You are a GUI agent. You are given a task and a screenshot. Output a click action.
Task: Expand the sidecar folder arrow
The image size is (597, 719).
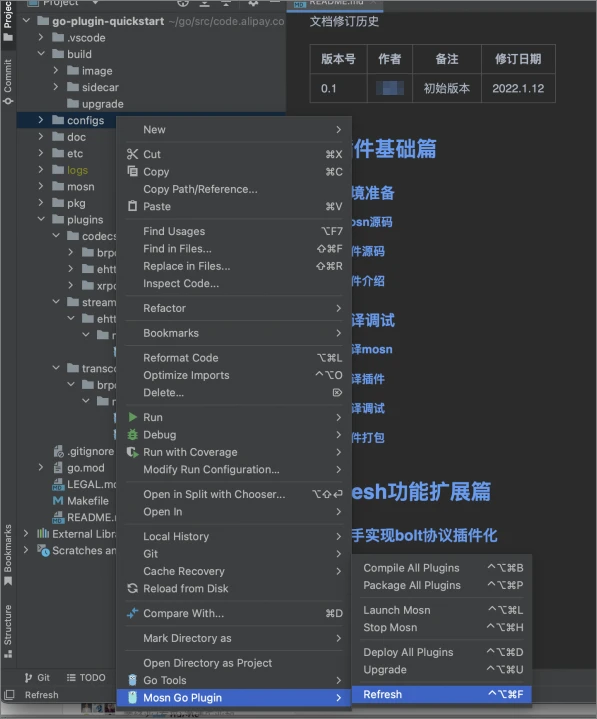pos(55,87)
